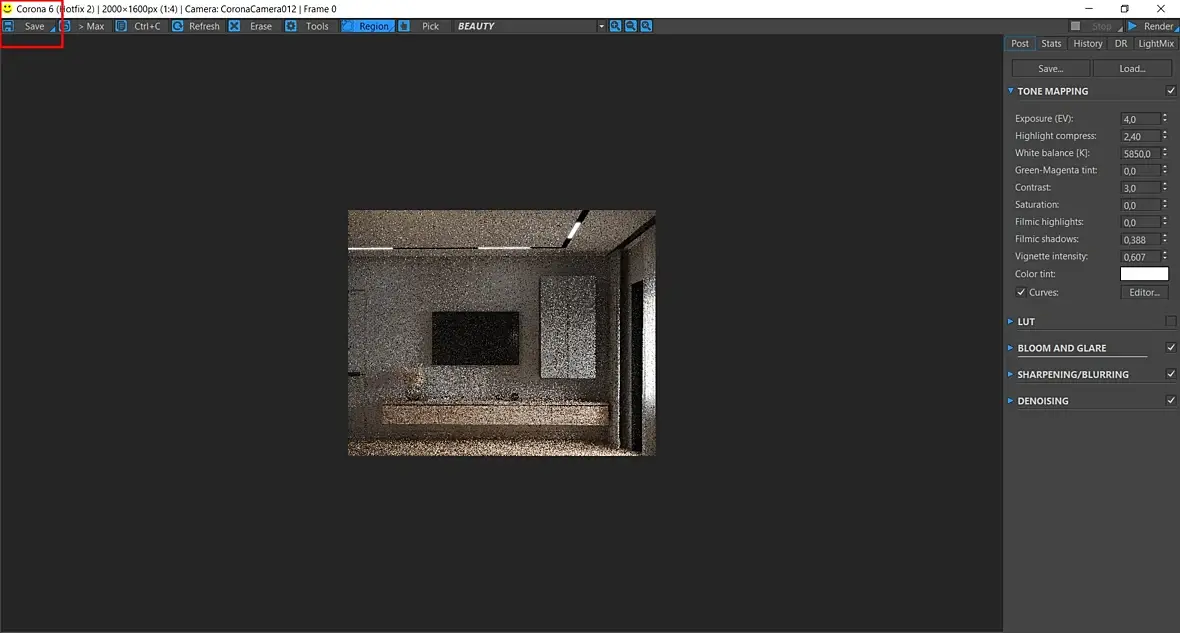Open the Color tint white swatch

tap(1144, 274)
